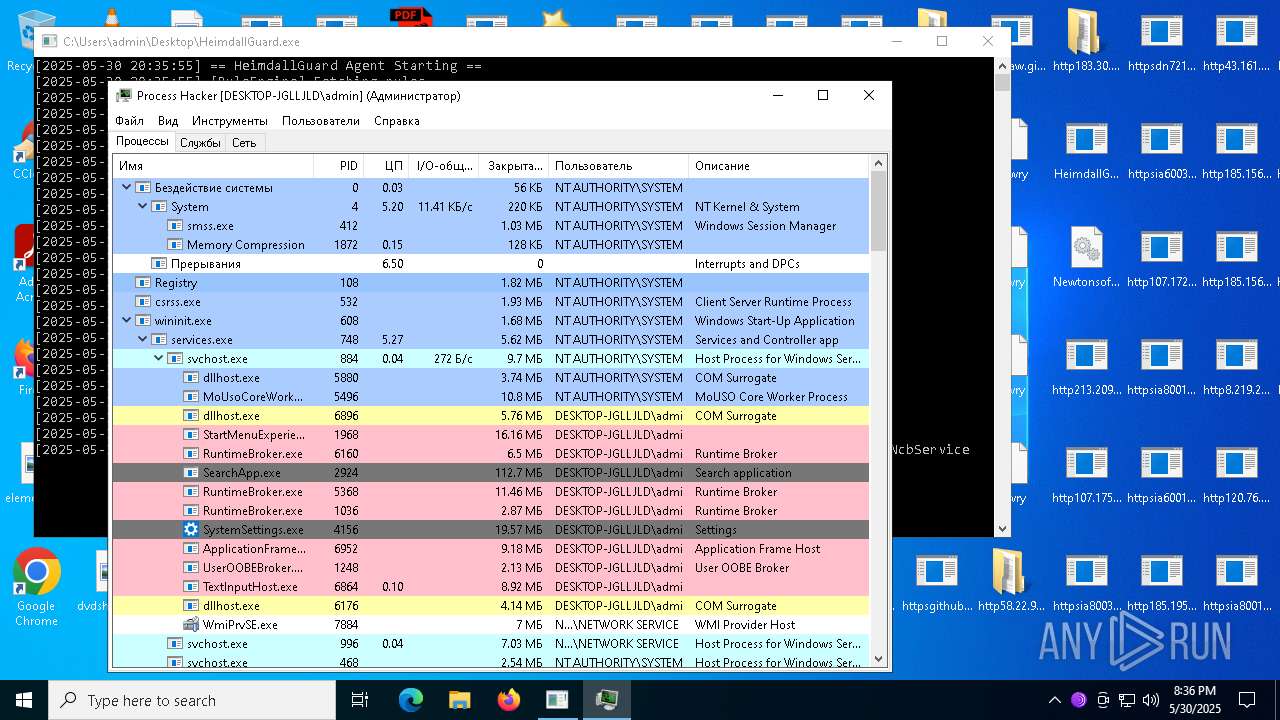This screenshot has width=1280, height=720.
Task: Click the taskbar search box
Action: [192, 700]
